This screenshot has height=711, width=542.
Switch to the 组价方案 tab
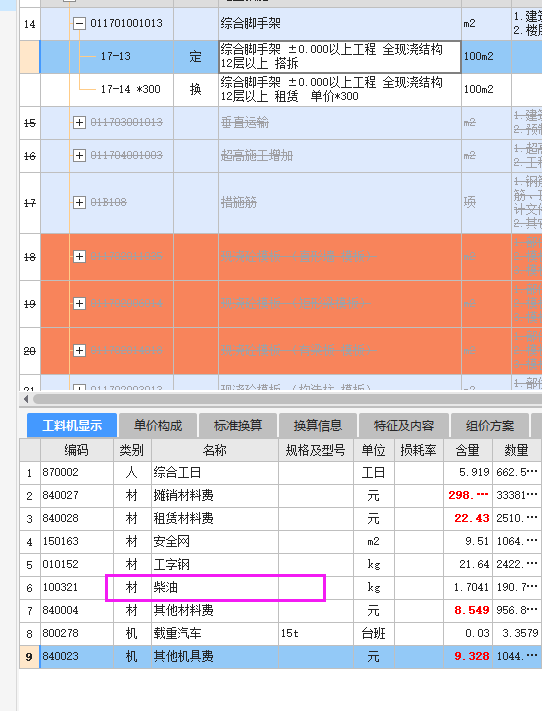490,425
